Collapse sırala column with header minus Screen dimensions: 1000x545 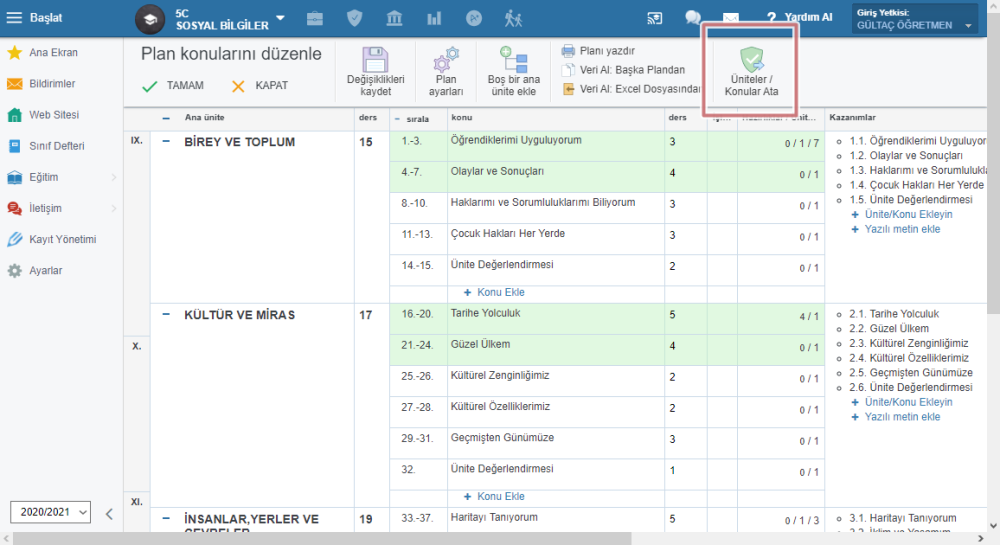pos(397,119)
